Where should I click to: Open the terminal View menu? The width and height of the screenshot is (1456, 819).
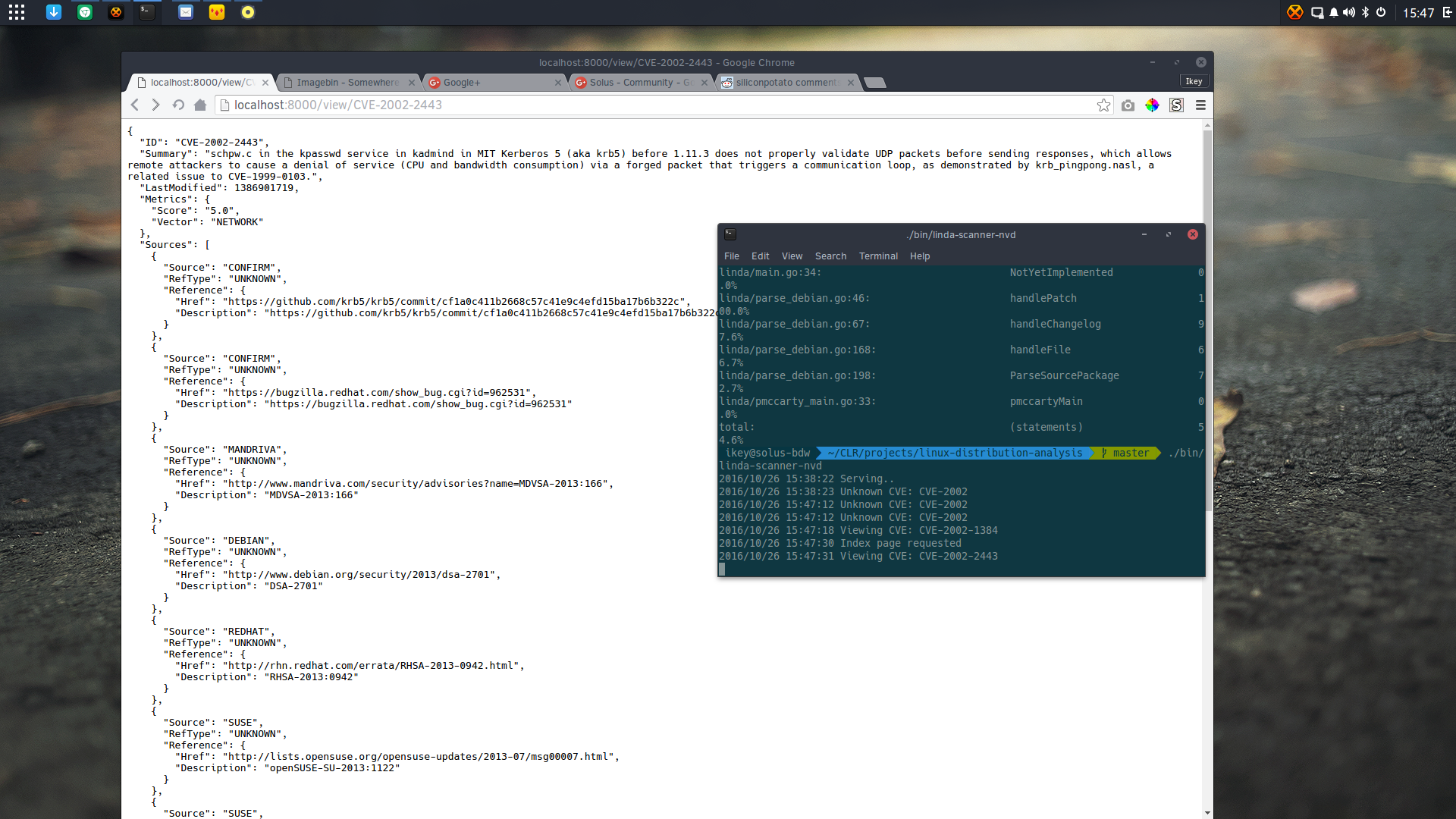(x=792, y=256)
